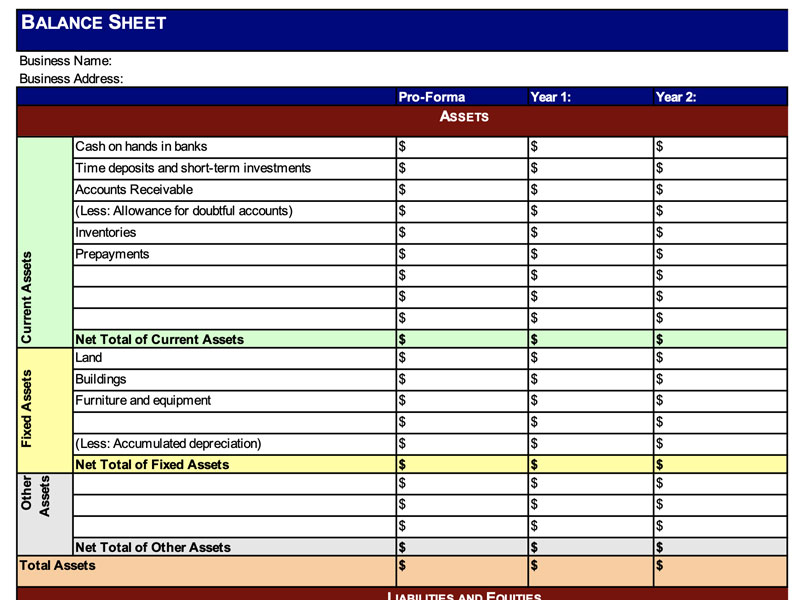The height and width of the screenshot is (600, 800).
Task: Click the Assets section heading
Action: pos(464,116)
